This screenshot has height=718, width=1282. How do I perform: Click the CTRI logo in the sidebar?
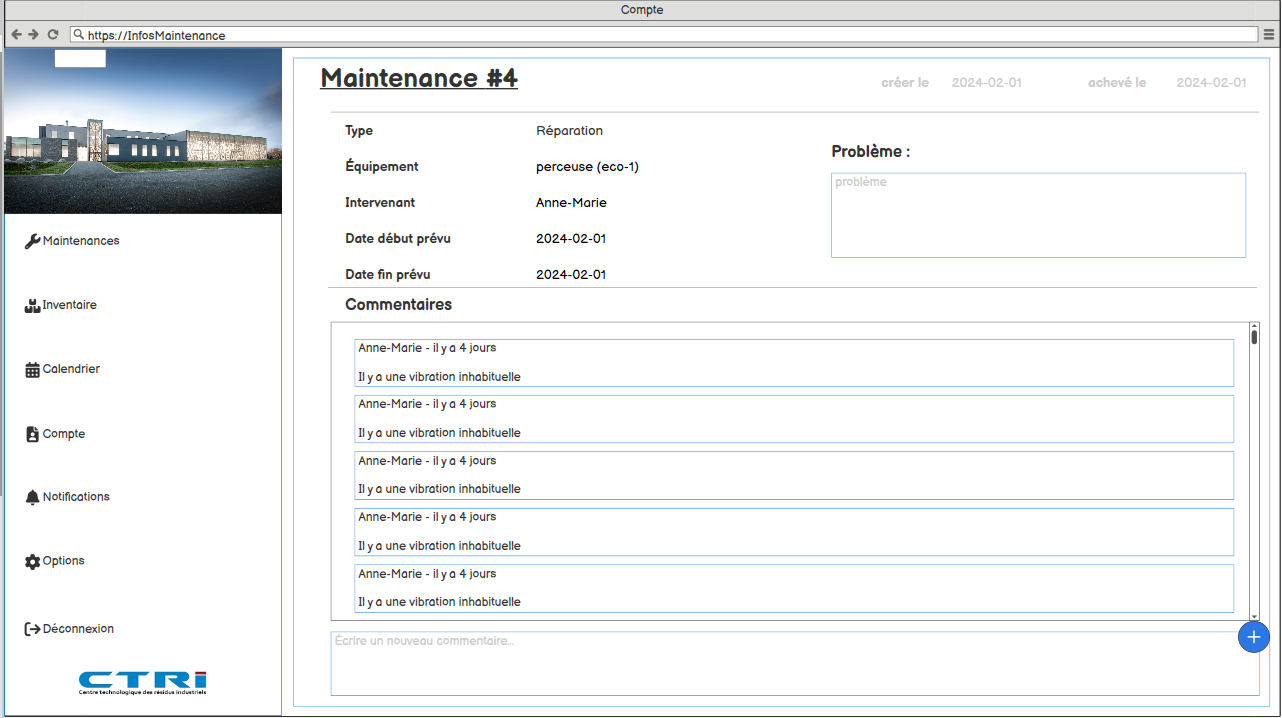(143, 682)
